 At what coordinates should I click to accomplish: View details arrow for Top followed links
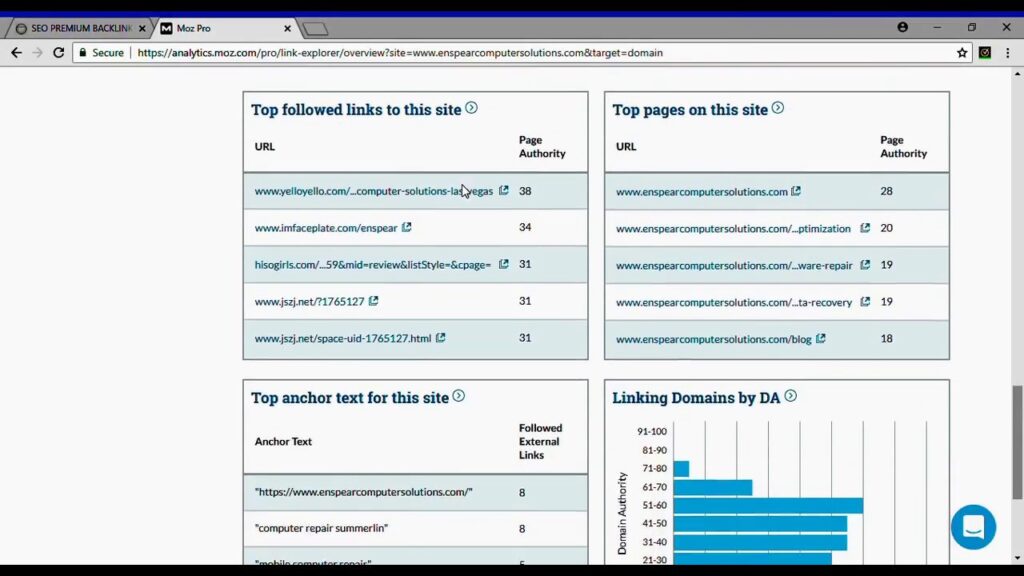[471, 108]
